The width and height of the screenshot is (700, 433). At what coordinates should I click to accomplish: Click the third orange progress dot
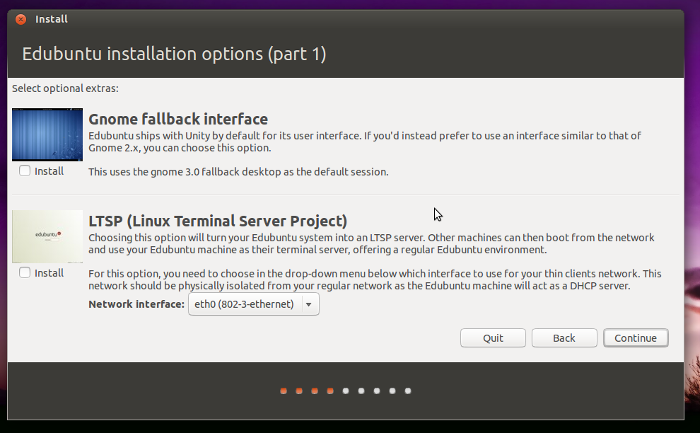point(315,391)
